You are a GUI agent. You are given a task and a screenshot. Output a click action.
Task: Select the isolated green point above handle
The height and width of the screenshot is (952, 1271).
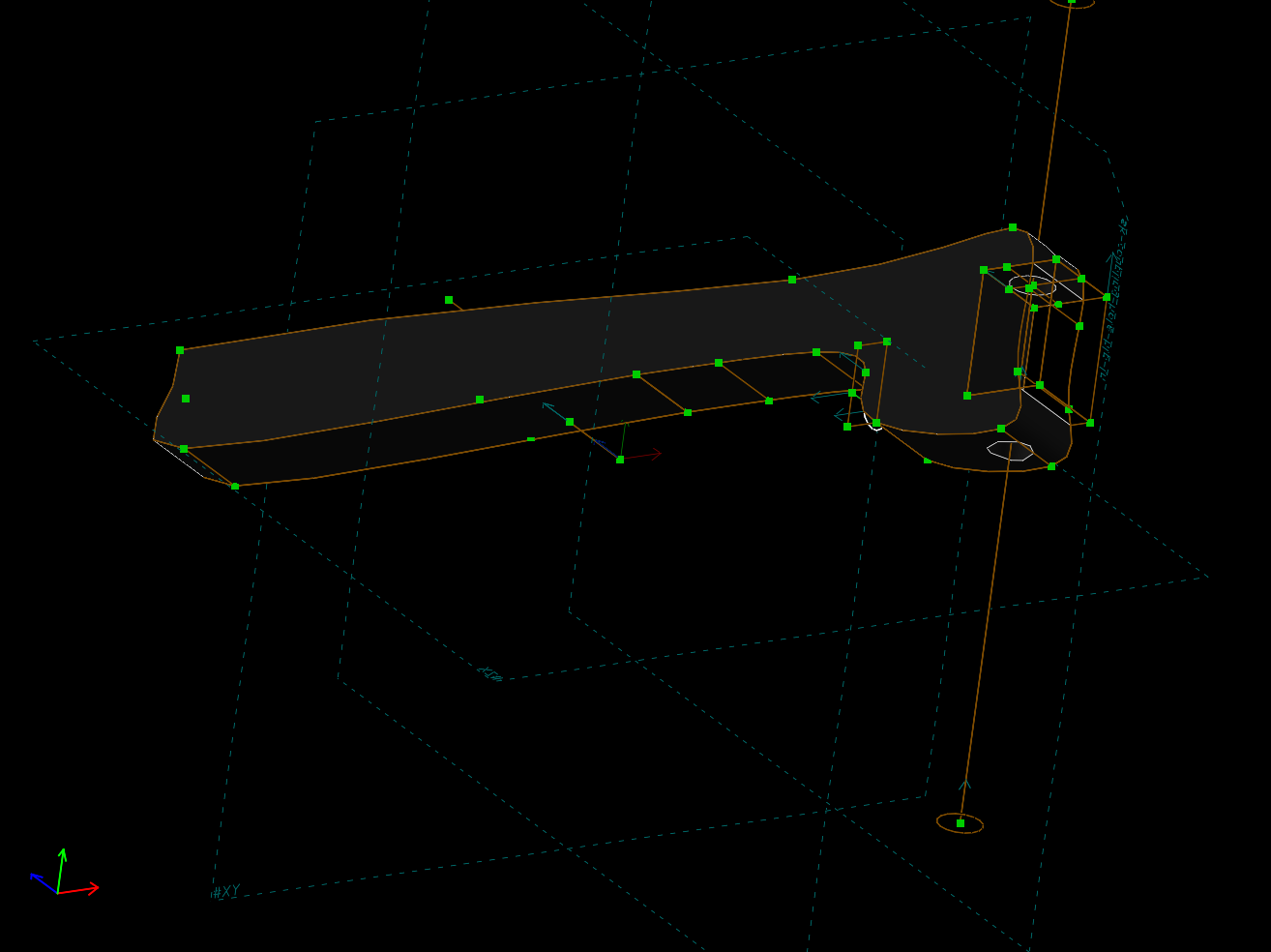449,300
